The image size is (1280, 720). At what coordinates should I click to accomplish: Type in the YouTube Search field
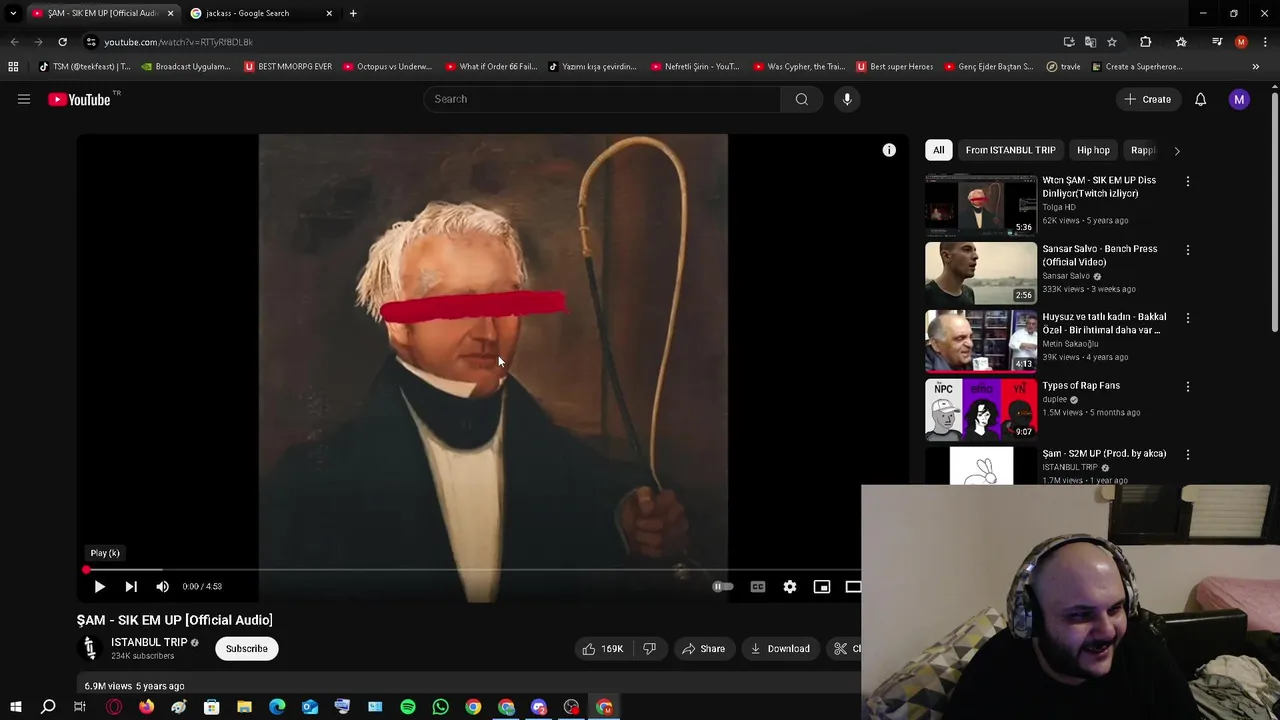pyautogui.click(x=602, y=99)
